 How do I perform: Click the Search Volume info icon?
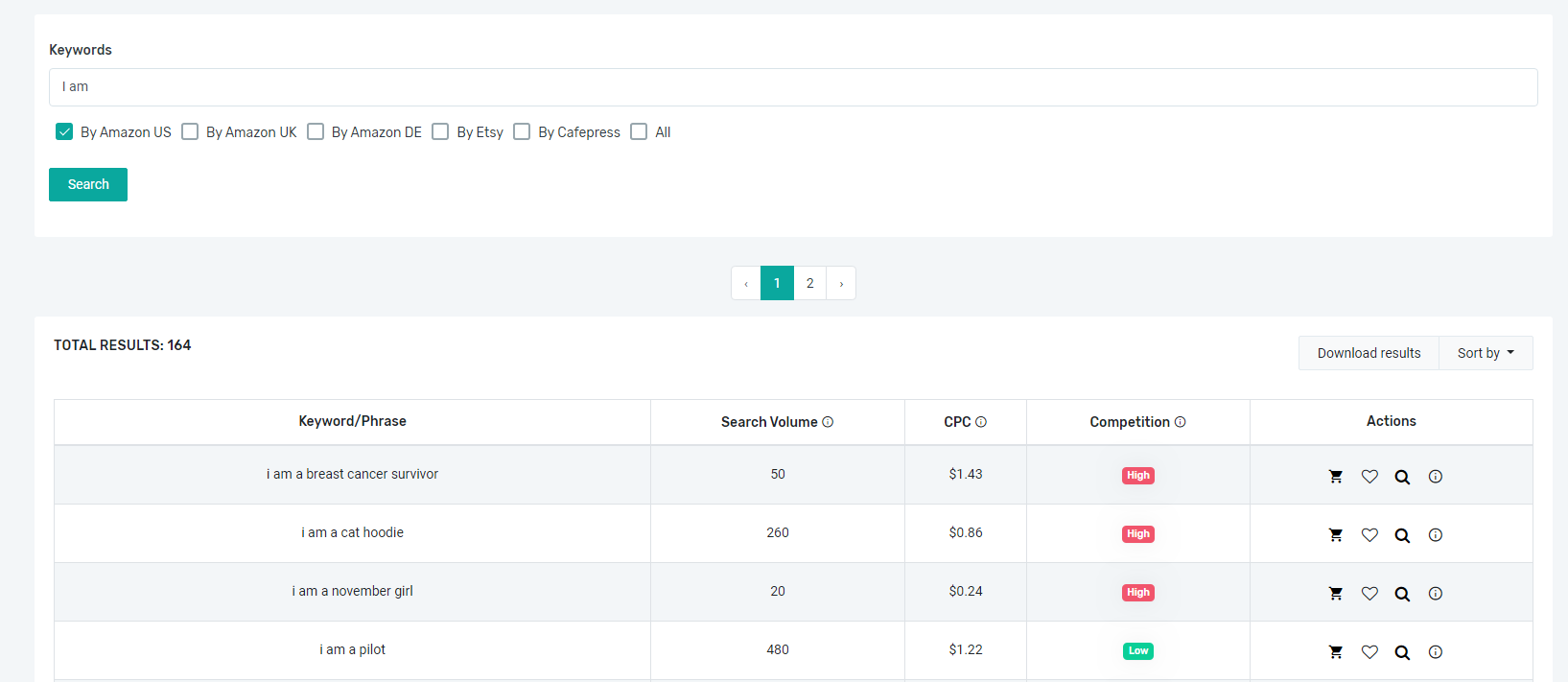(x=828, y=422)
